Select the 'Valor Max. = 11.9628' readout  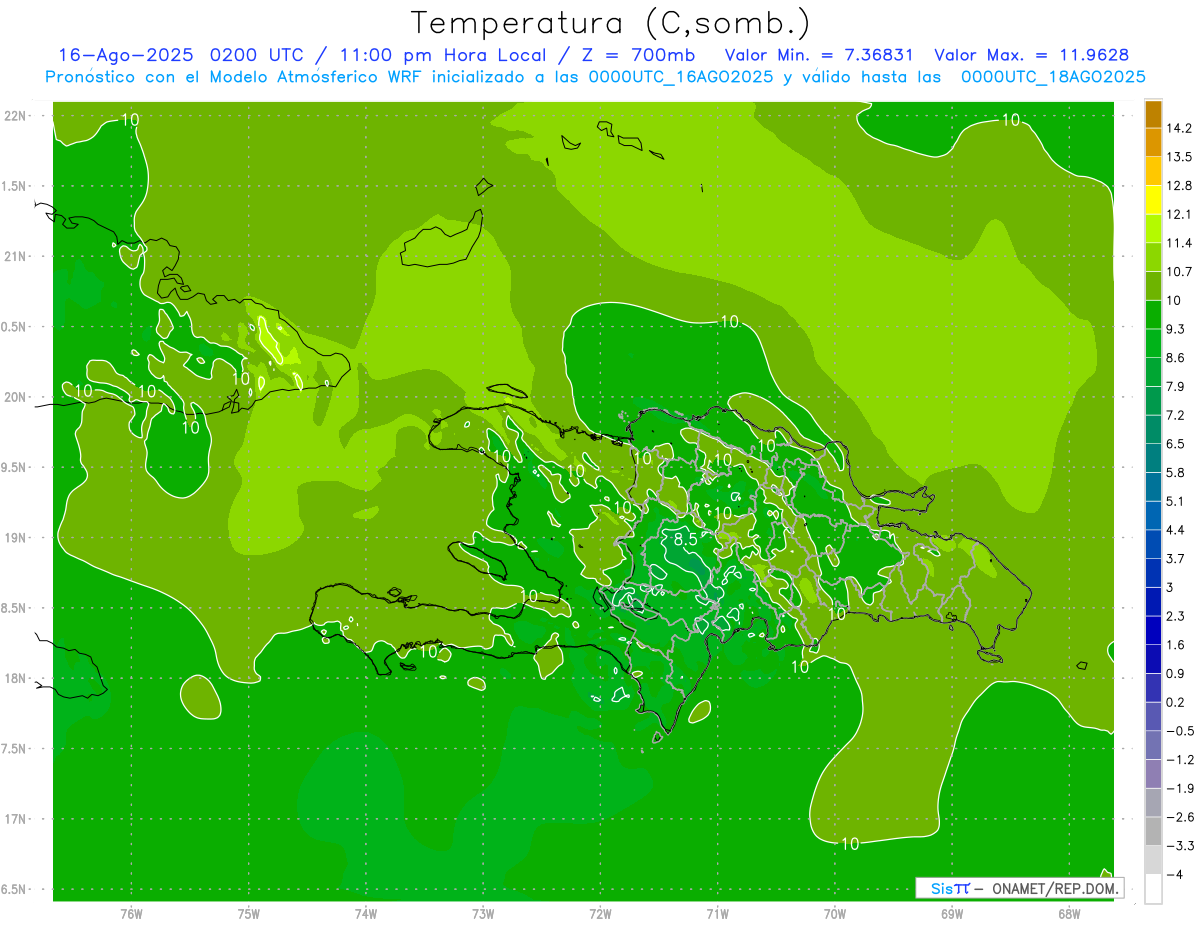pos(1031,55)
